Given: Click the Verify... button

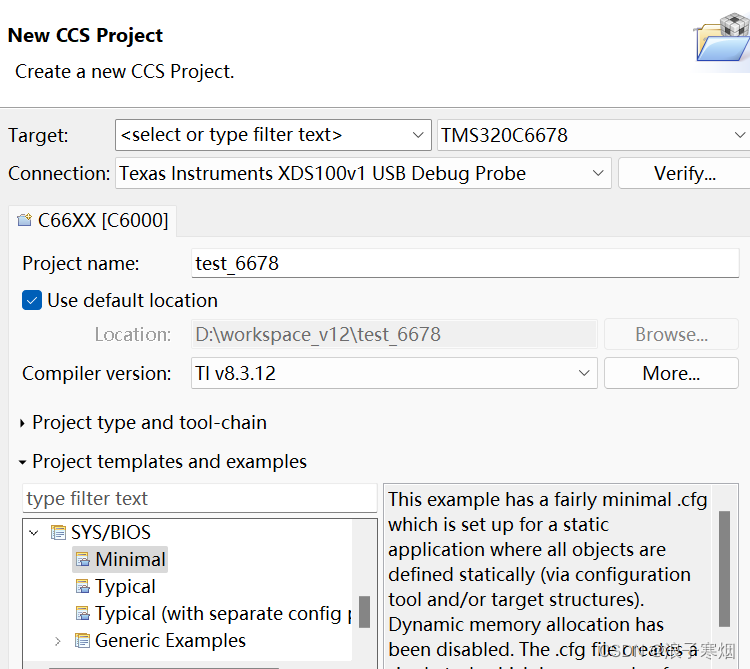Looking at the screenshot, I should point(684,173).
